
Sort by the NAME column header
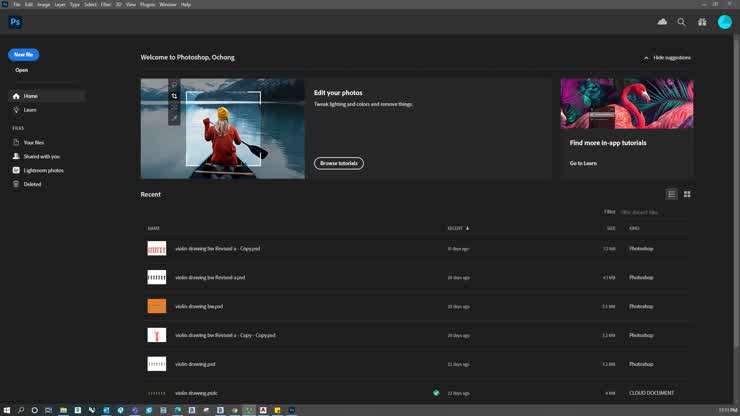[154, 228]
